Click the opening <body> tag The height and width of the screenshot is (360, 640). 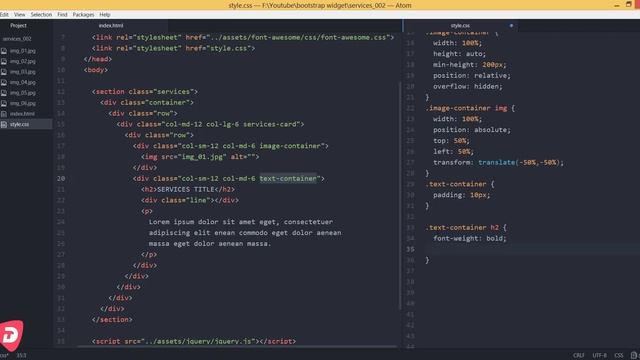(x=96, y=70)
